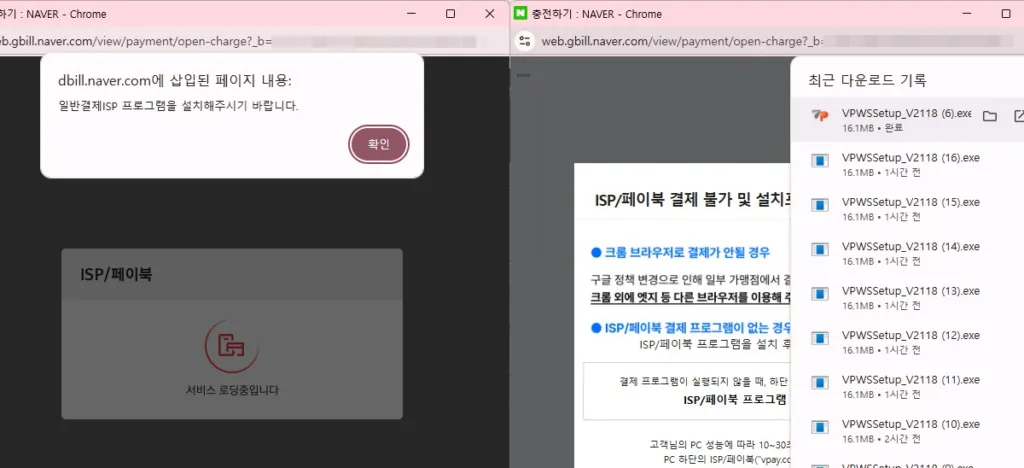Click the VPWSSetup_V2118 (10).exe file icon

coord(820,427)
